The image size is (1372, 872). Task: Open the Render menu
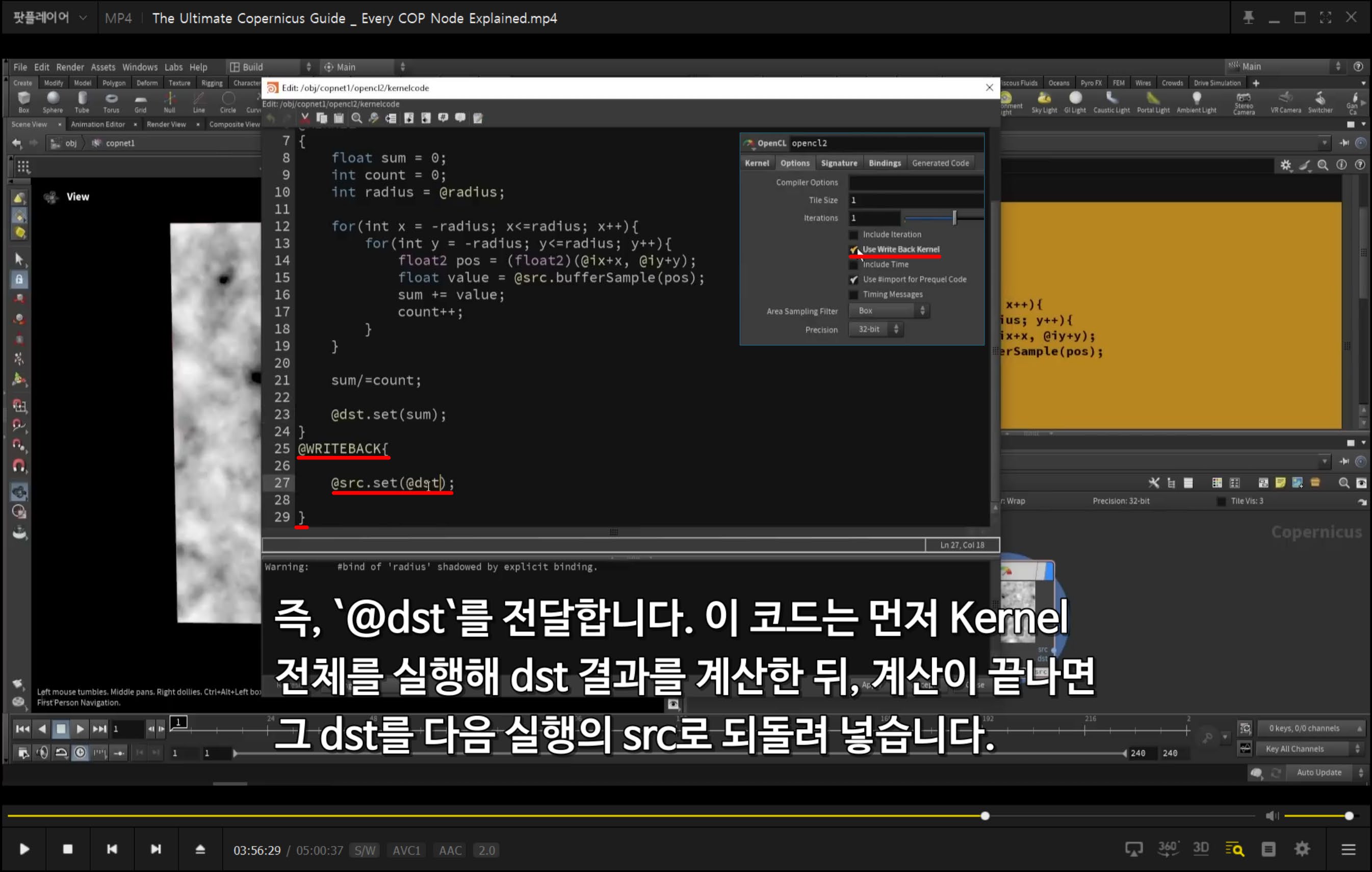[x=69, y=67]
